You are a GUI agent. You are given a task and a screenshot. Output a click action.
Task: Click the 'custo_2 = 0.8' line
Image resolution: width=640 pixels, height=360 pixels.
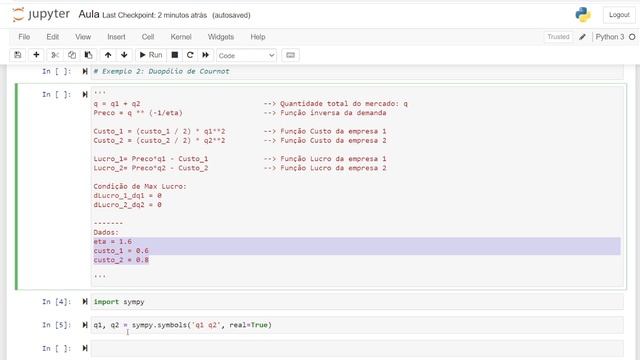pos(121,260)
